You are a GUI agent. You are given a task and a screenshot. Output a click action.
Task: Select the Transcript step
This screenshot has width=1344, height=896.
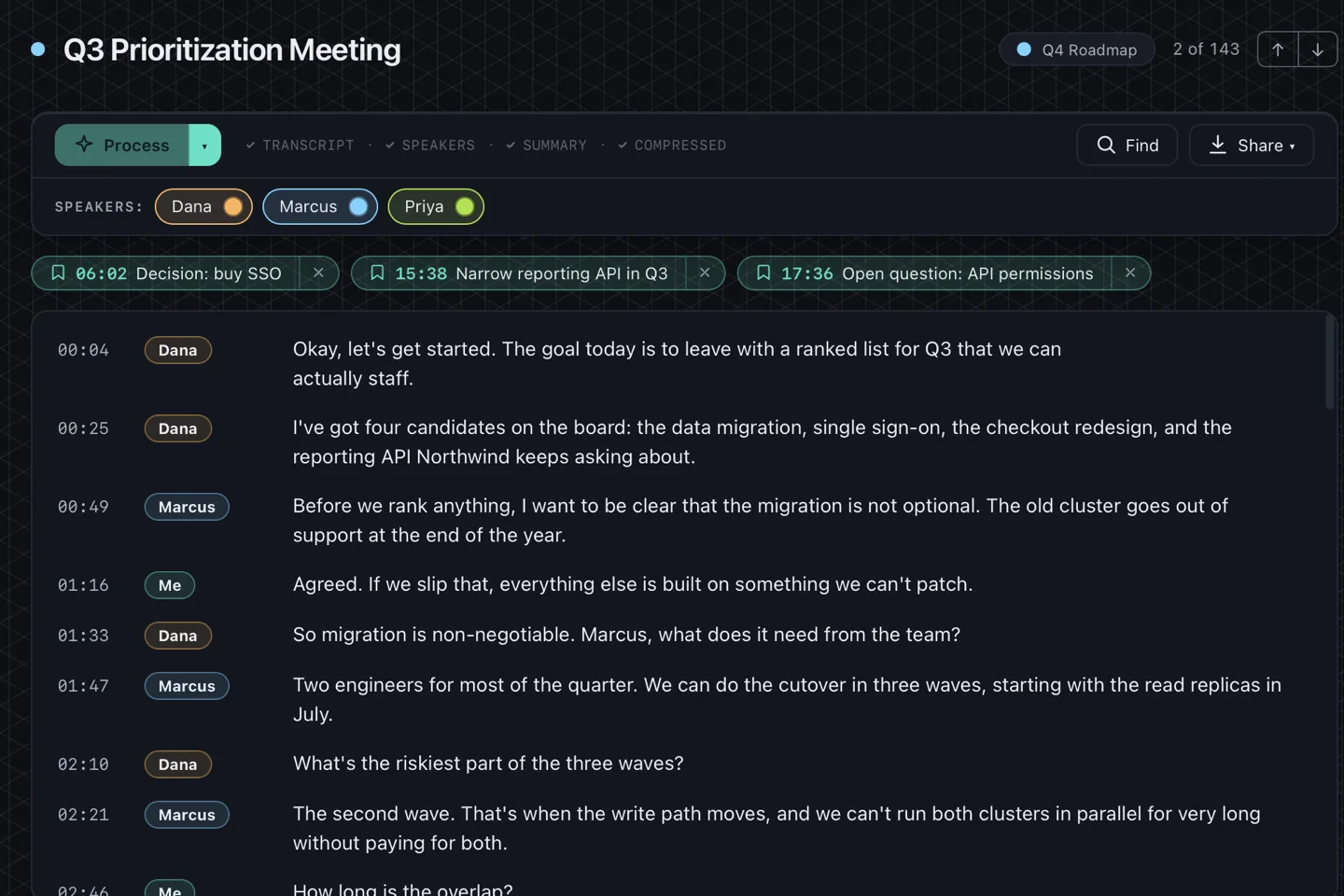point(300,146)
